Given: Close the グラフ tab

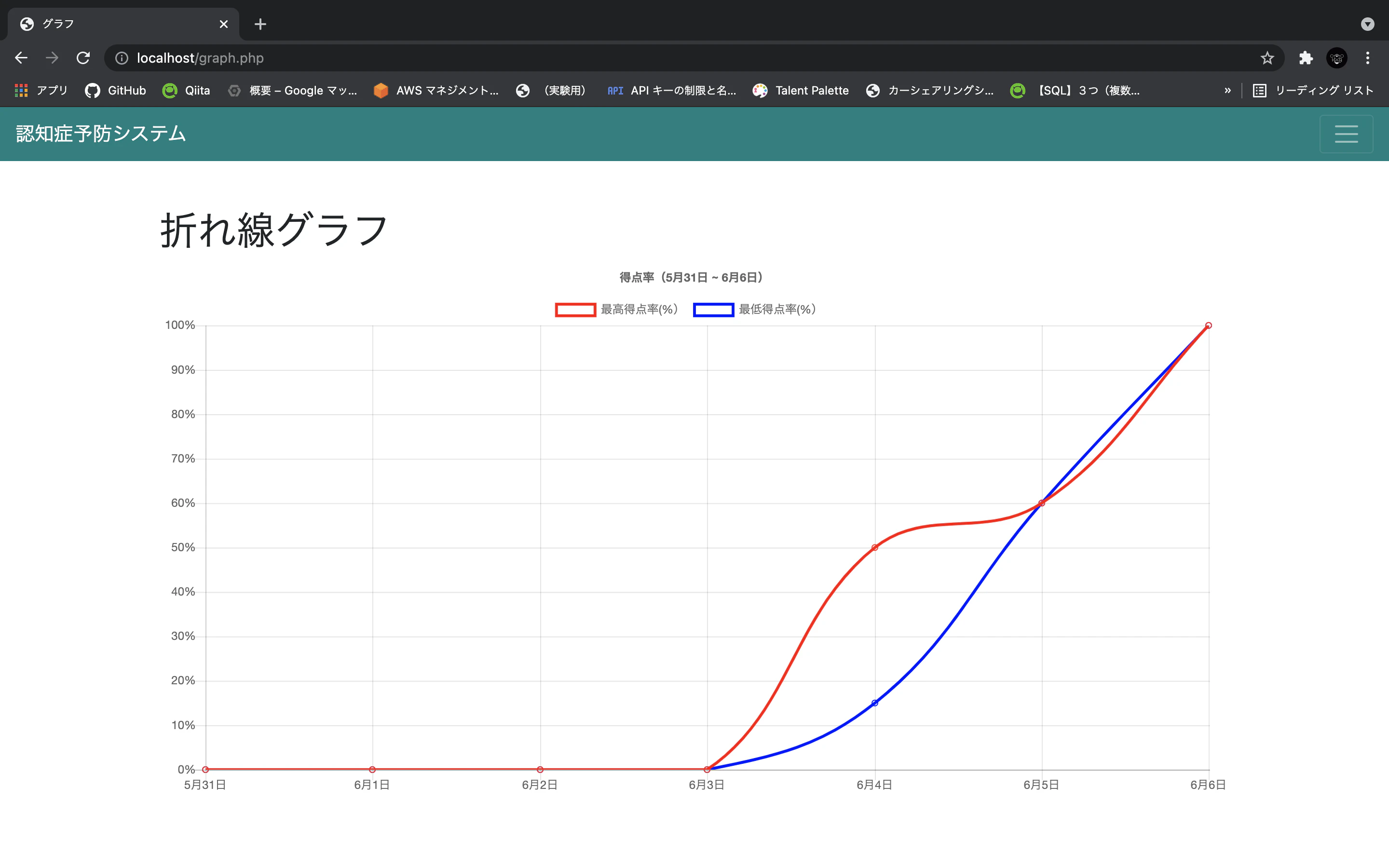Looking at the screenshot, I should [224, 24].
